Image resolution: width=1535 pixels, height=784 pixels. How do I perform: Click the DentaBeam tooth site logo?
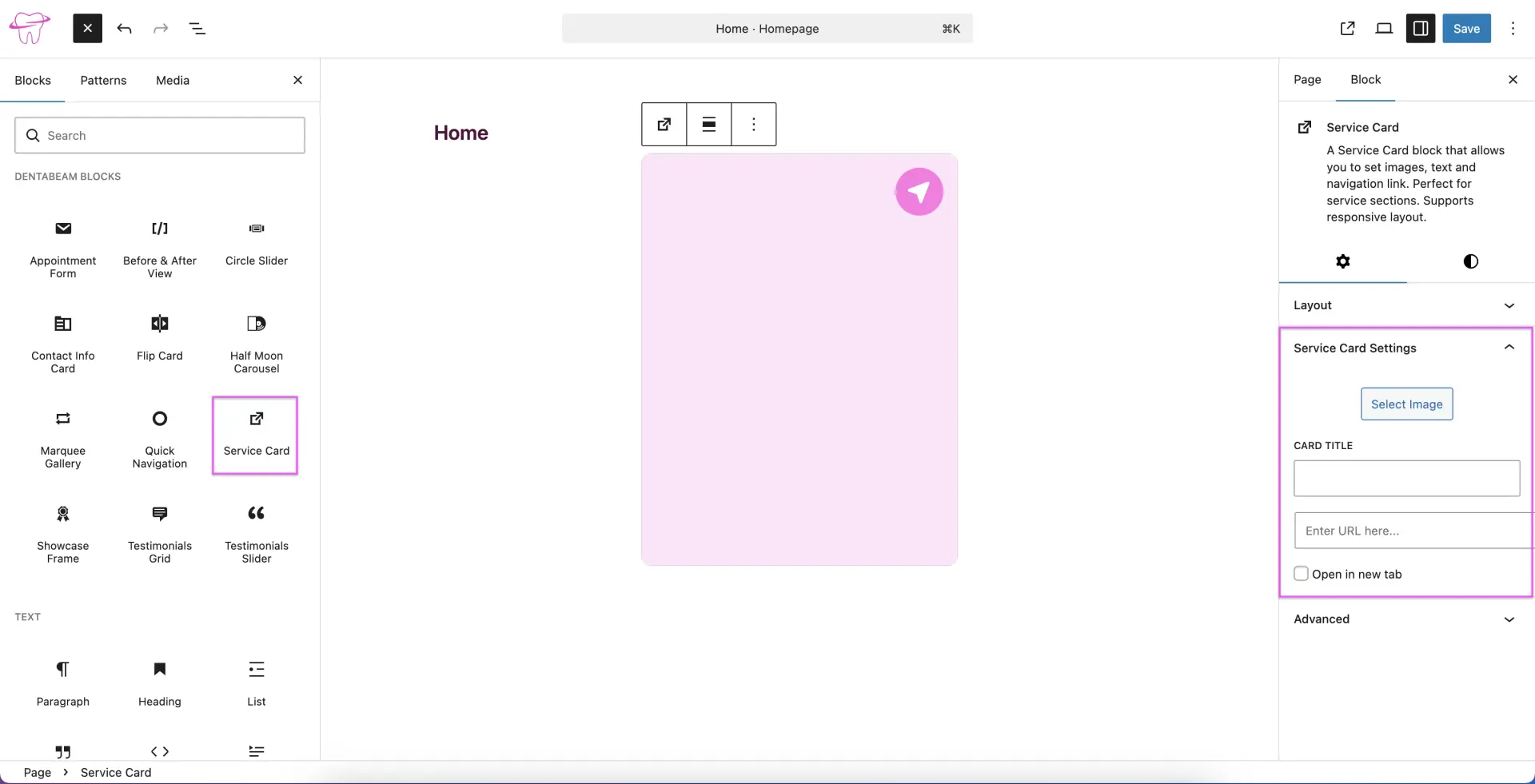[x=30, y=28]
